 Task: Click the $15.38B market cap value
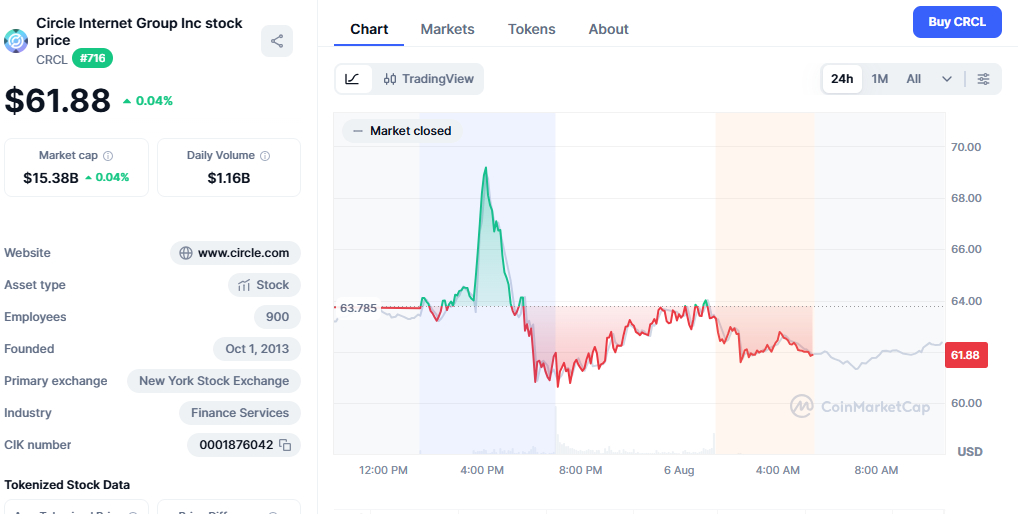coord(51,178)
